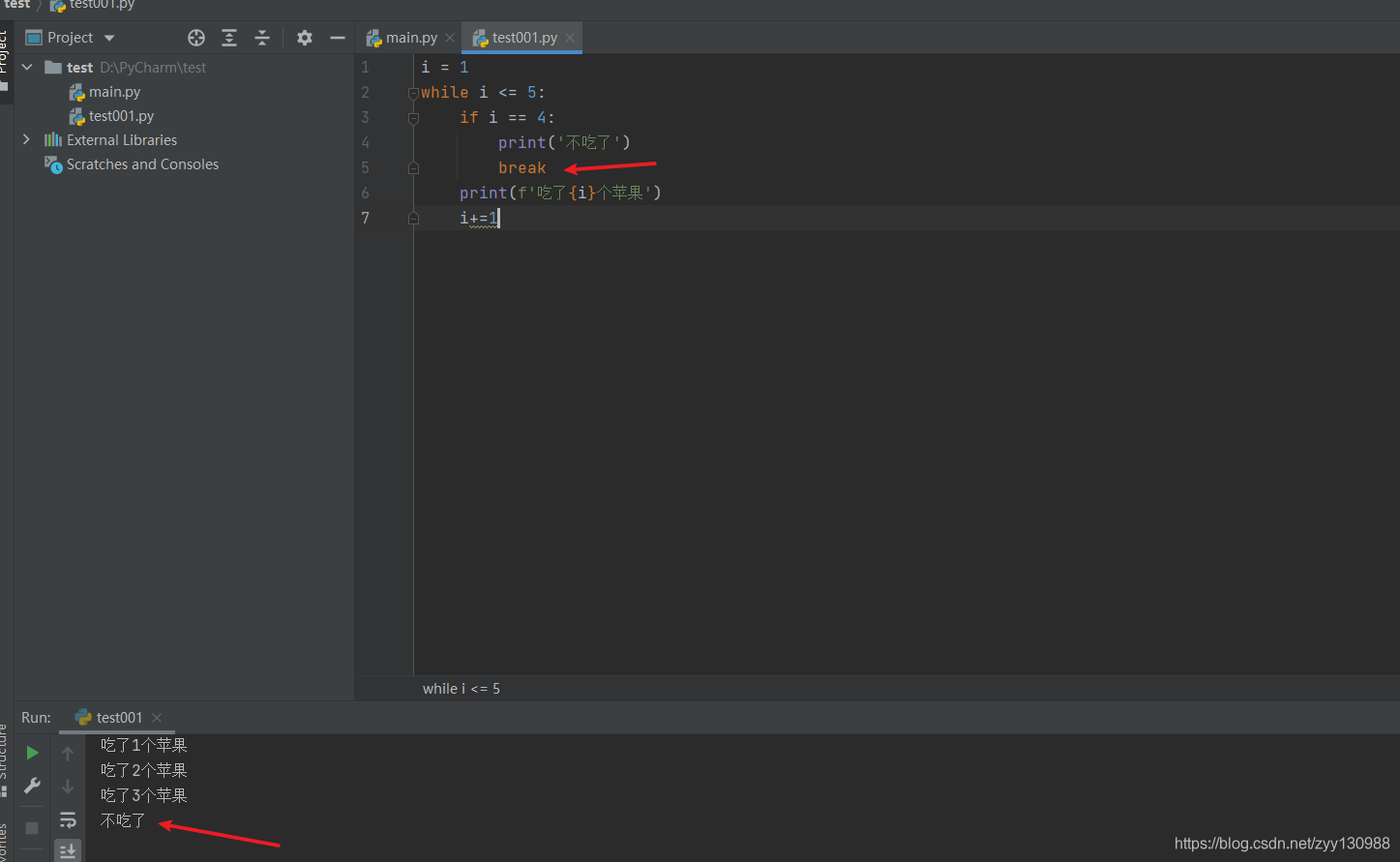The image size is (1400, 862).
Task: Toggle soft-wrap in Run console
Action: coord(68,819)
